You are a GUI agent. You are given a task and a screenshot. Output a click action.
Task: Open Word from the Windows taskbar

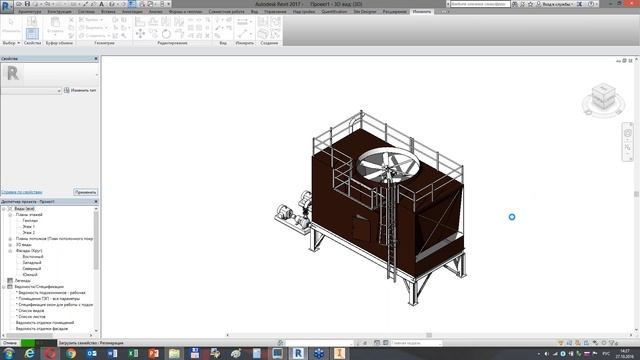coord(113,353)
